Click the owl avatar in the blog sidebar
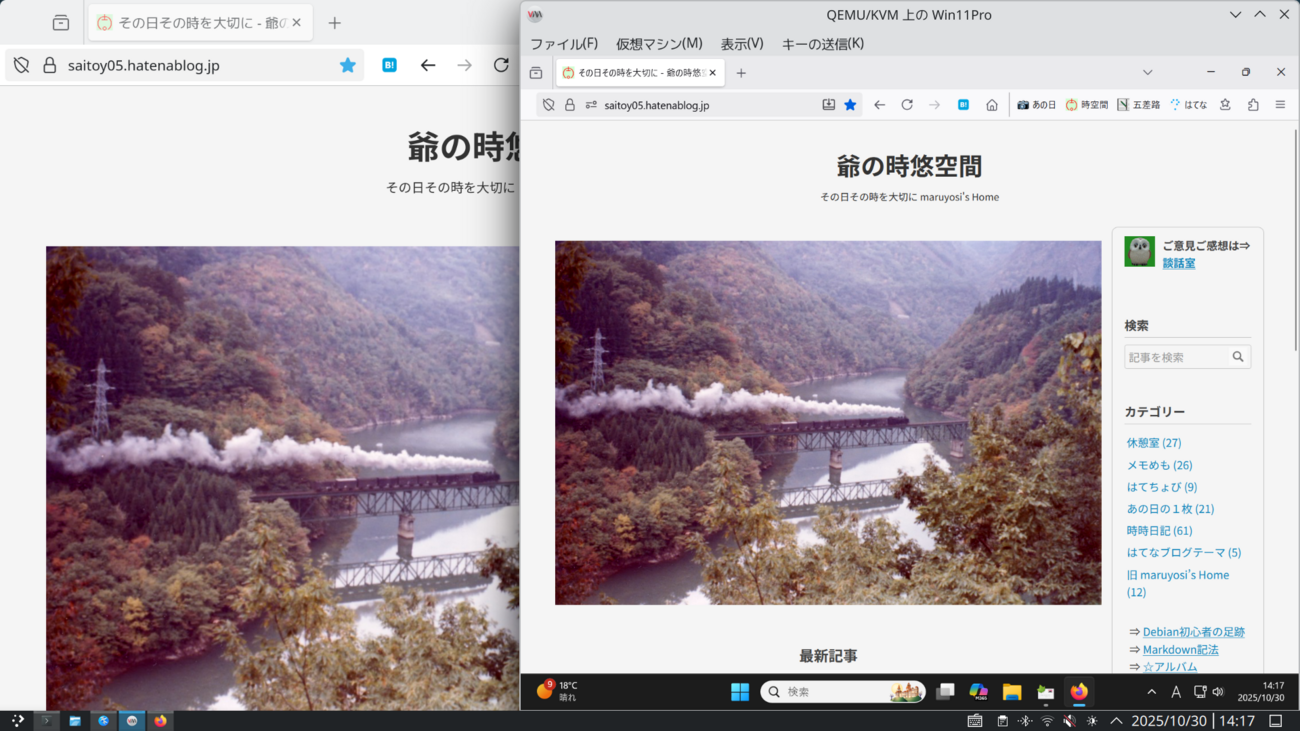 (x=1139, y=251)
